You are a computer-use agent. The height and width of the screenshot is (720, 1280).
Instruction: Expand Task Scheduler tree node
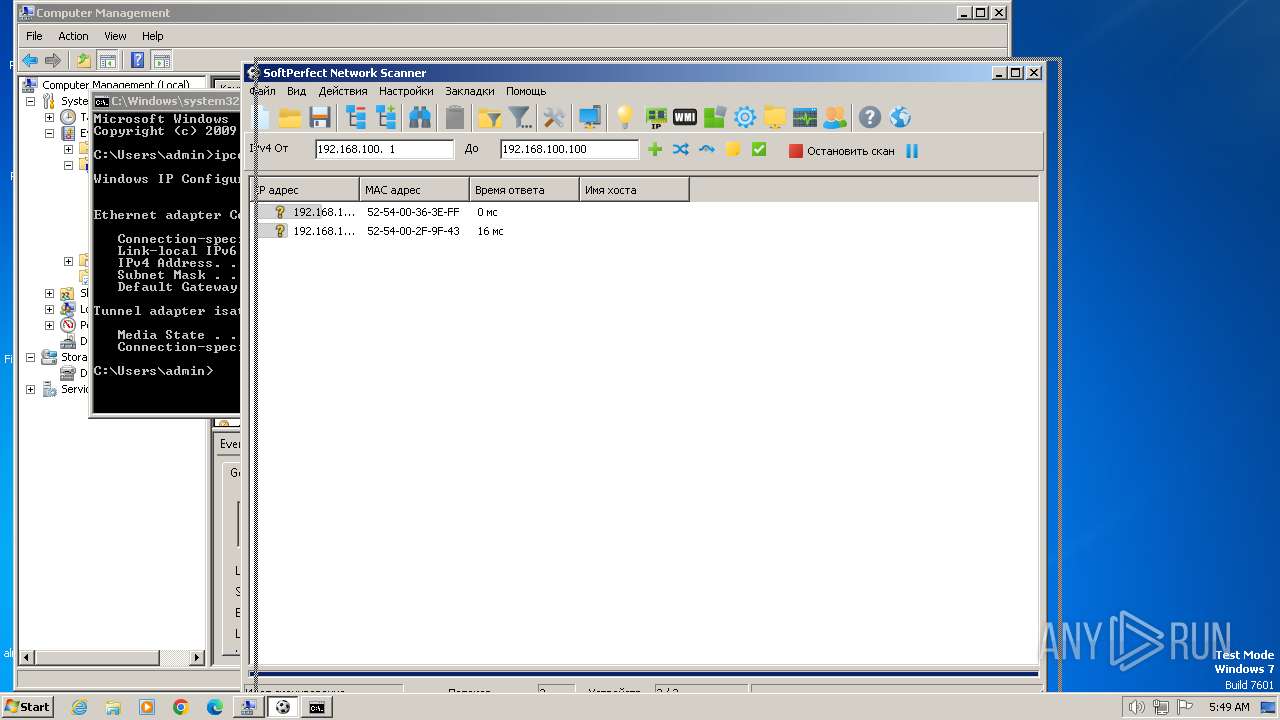pyautogui.click(x=49, y=117)
